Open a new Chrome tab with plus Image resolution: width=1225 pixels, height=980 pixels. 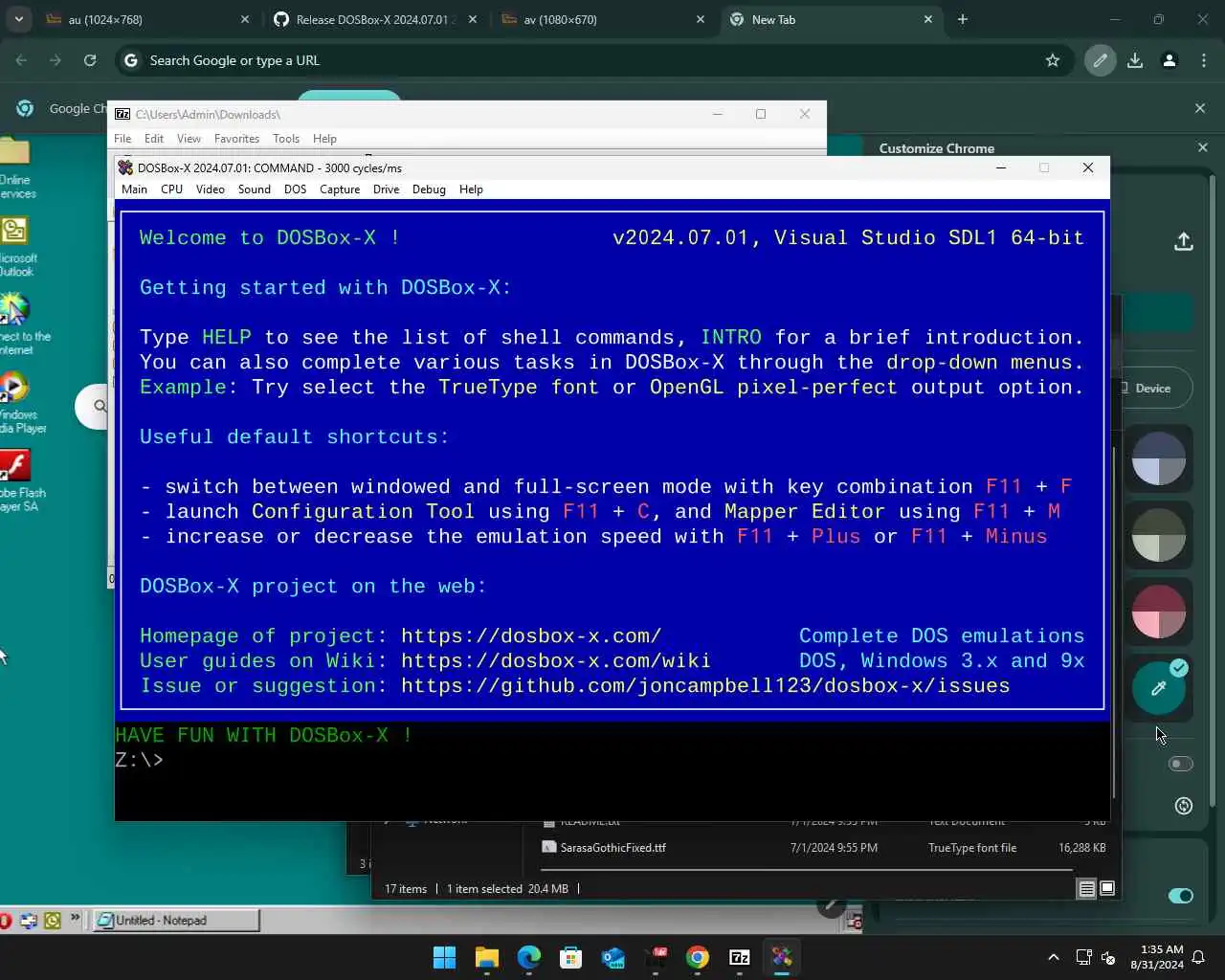point(963,19)
